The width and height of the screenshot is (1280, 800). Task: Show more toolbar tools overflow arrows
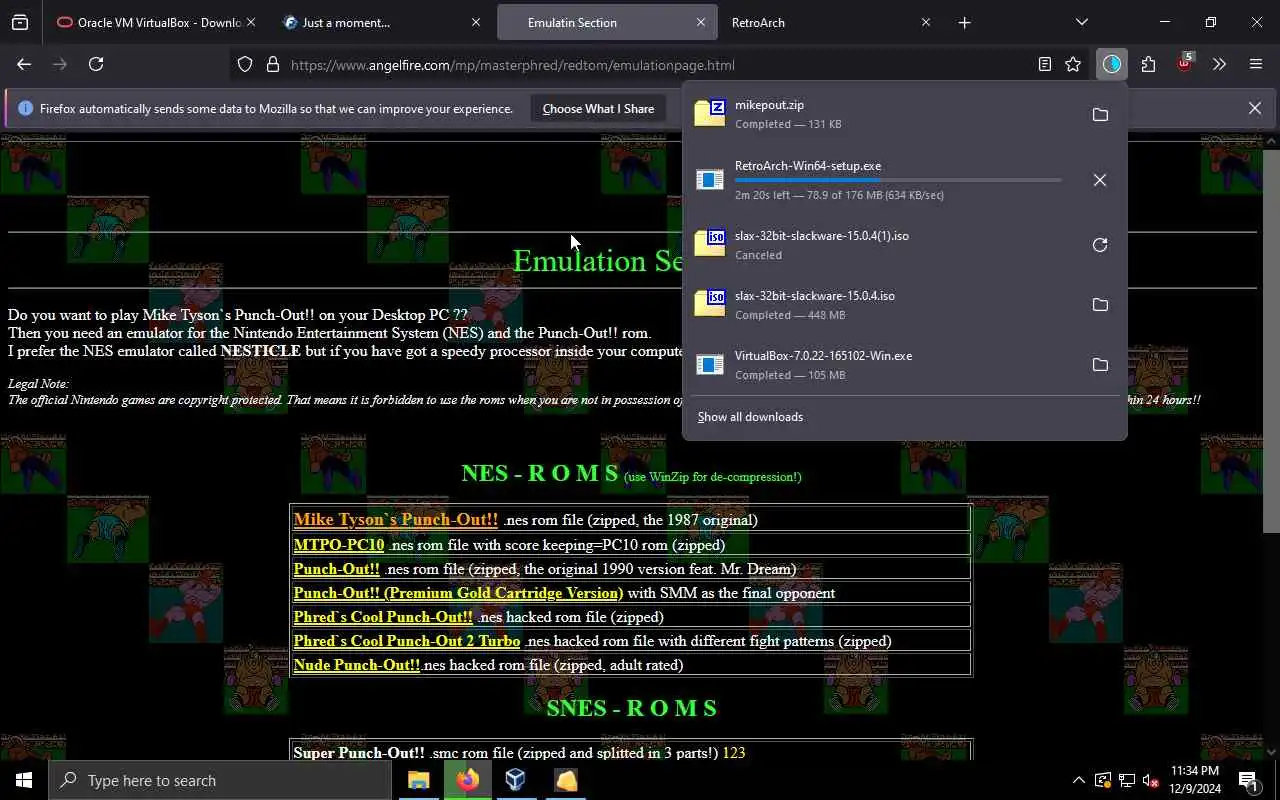[x=1219, y=64]
